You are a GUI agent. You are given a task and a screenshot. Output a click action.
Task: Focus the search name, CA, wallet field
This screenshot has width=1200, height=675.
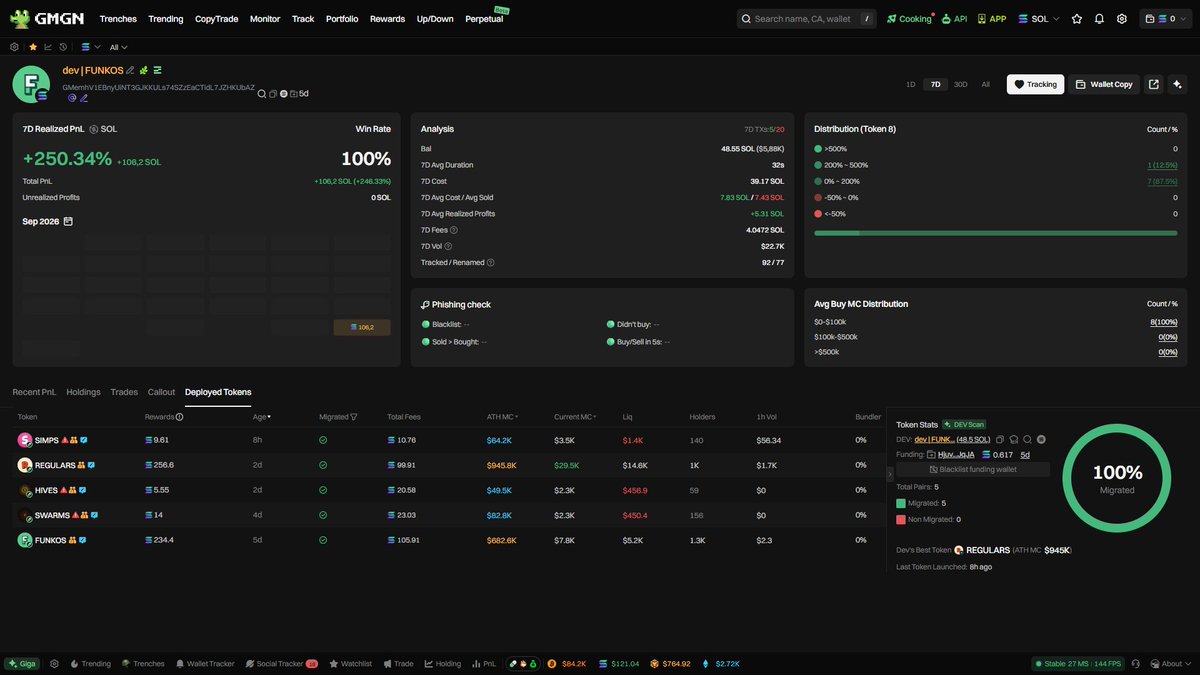(806, 19)
